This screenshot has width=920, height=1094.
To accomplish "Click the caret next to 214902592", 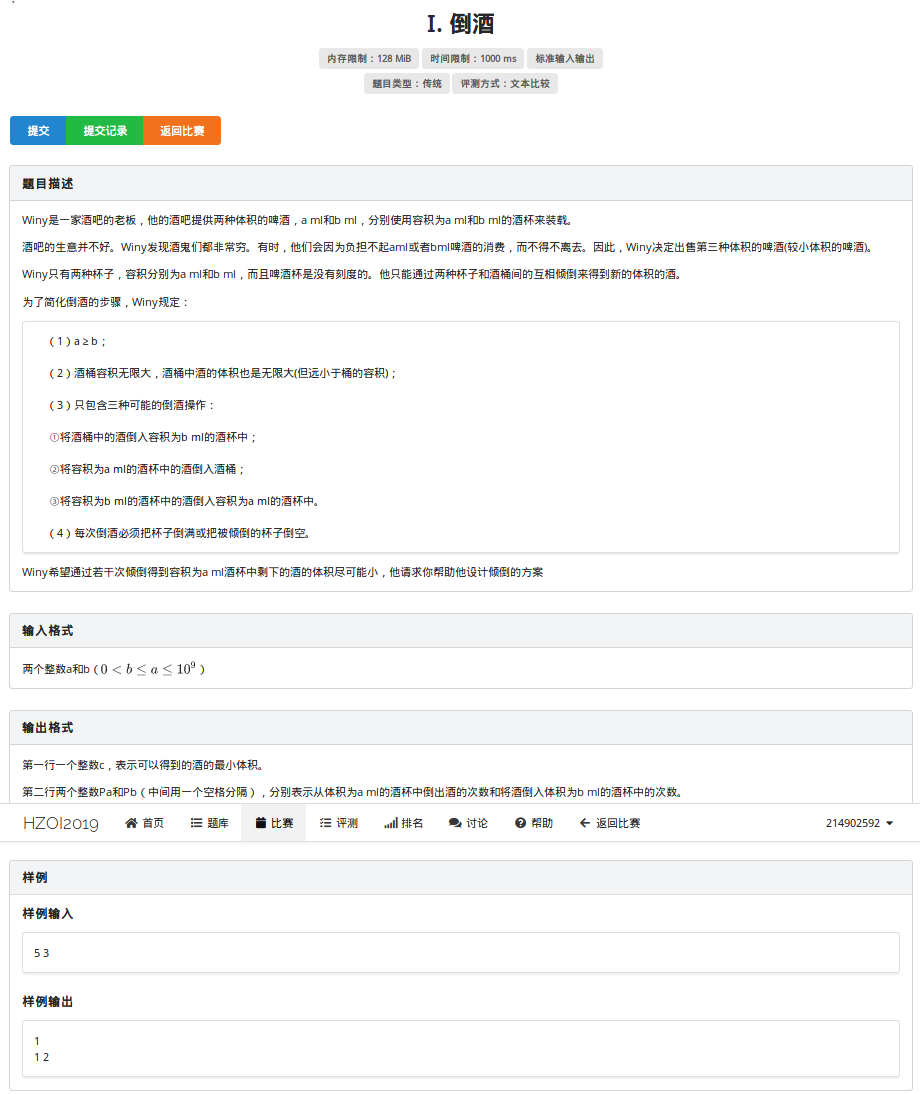I will [x=889, y=824].
